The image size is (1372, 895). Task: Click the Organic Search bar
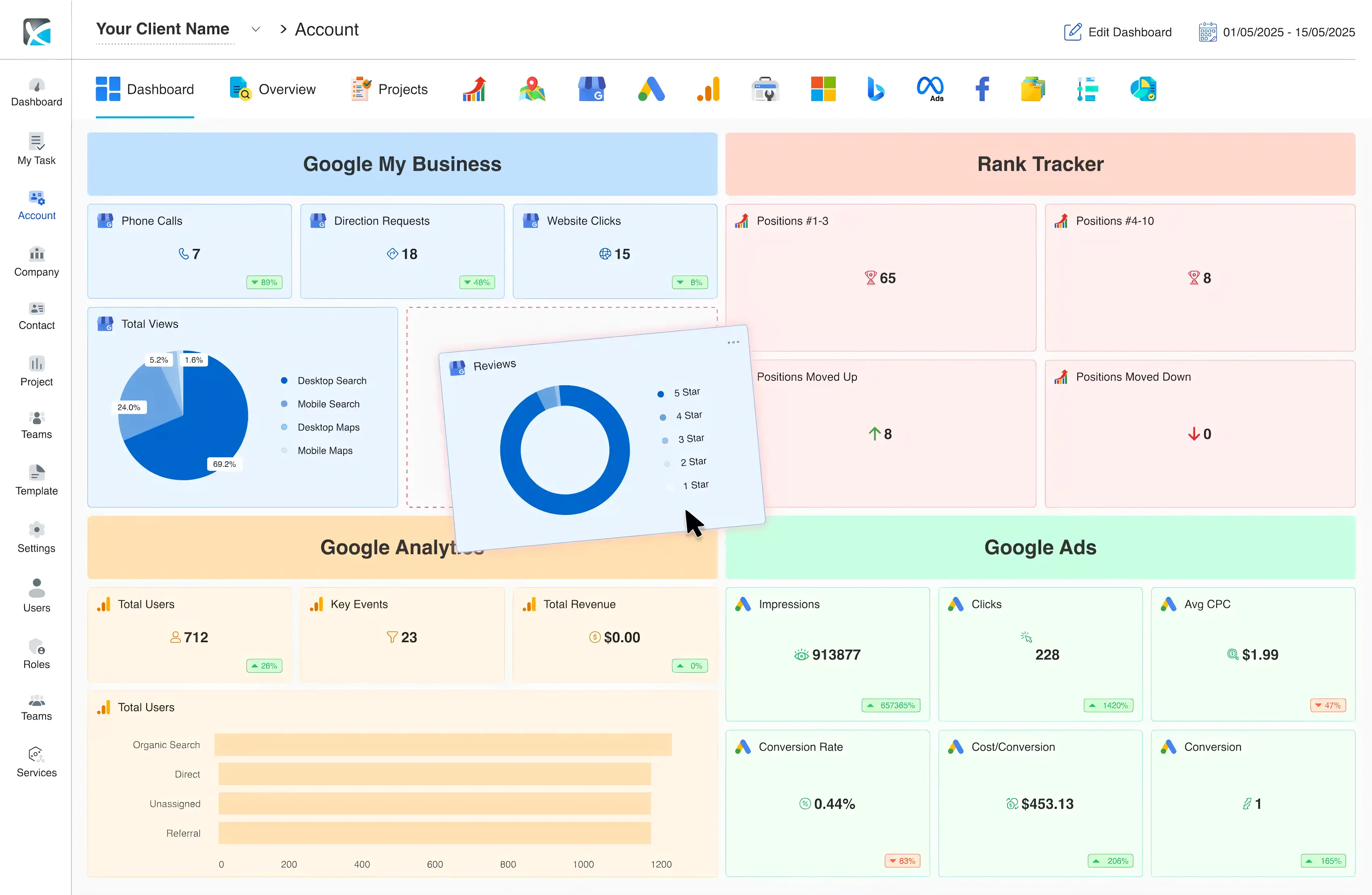443,744
